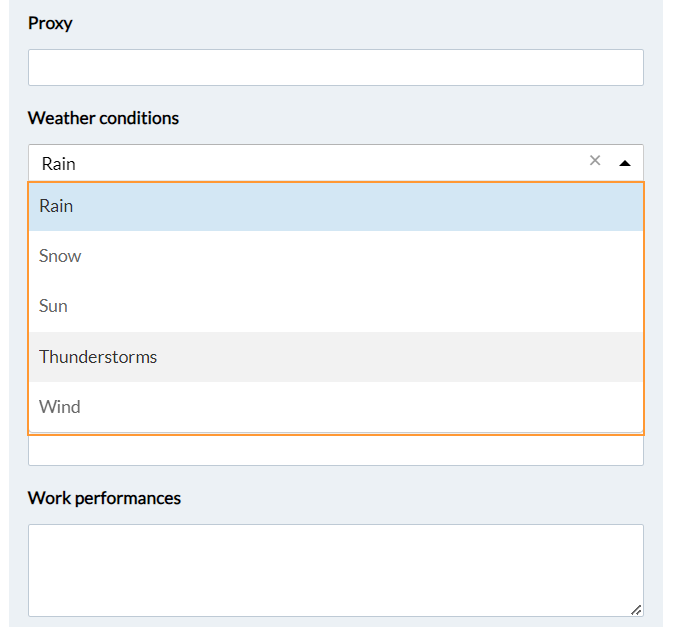
Task: Collapse the Weather conditions dropdown arrow
Action: pos(625,163)
